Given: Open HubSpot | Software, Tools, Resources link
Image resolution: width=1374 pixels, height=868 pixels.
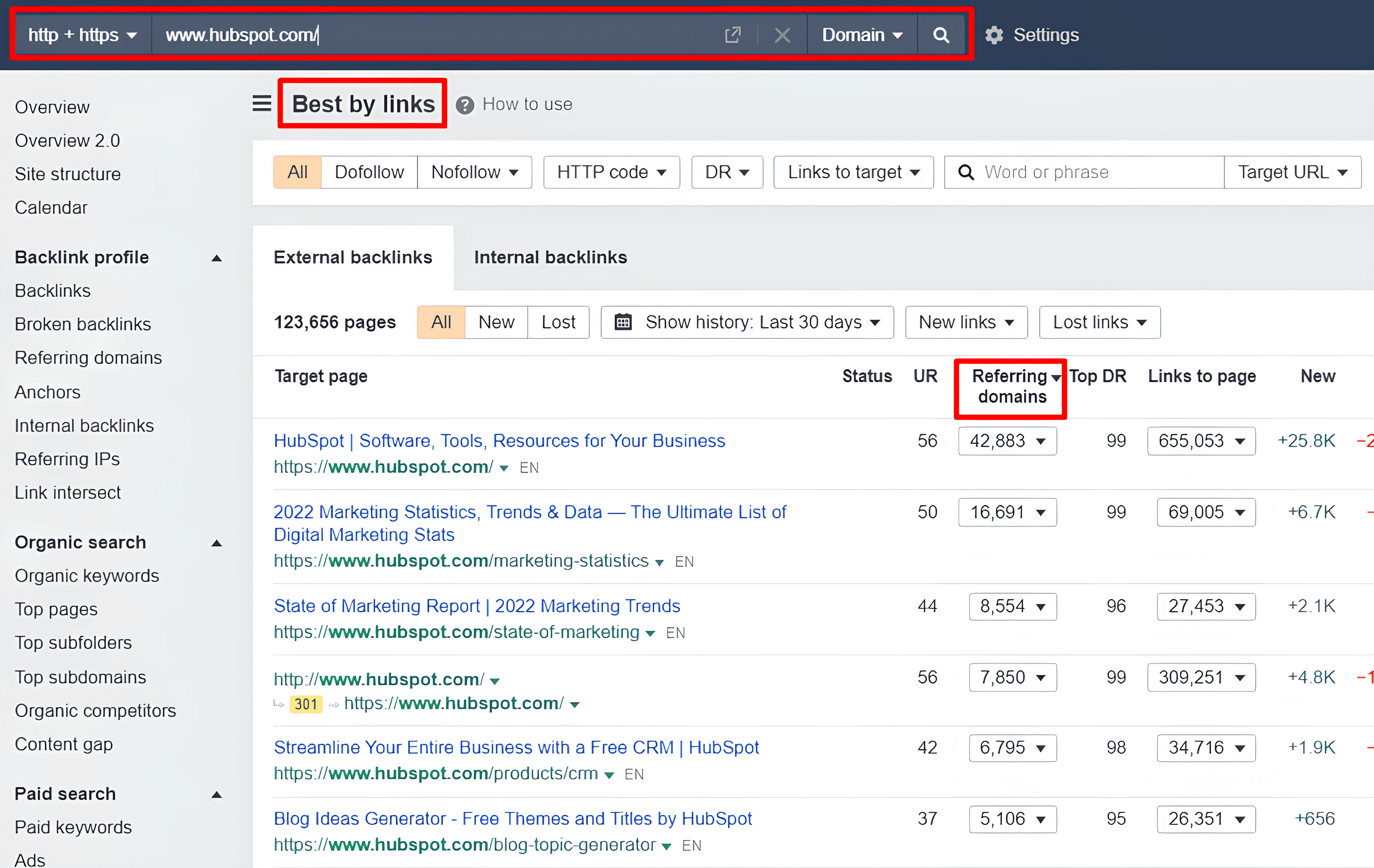Looking at the screenshot, I should click(499, 441).
